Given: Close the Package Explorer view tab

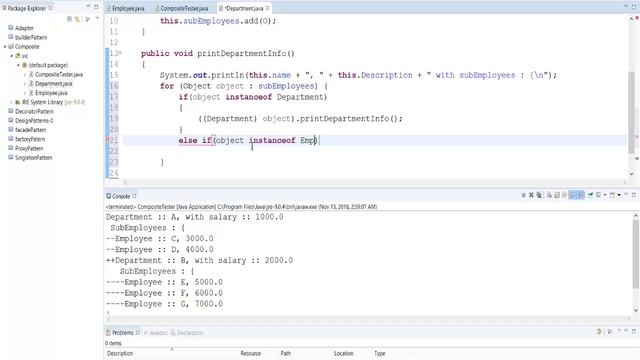Looking at the screenshot, I should tap(51, 8).
